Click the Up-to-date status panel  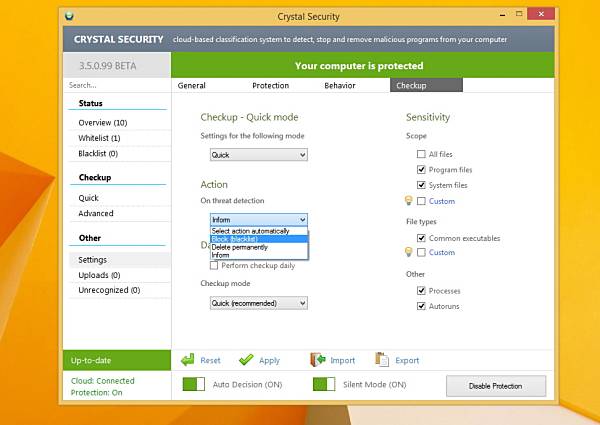tap(117, 360)
